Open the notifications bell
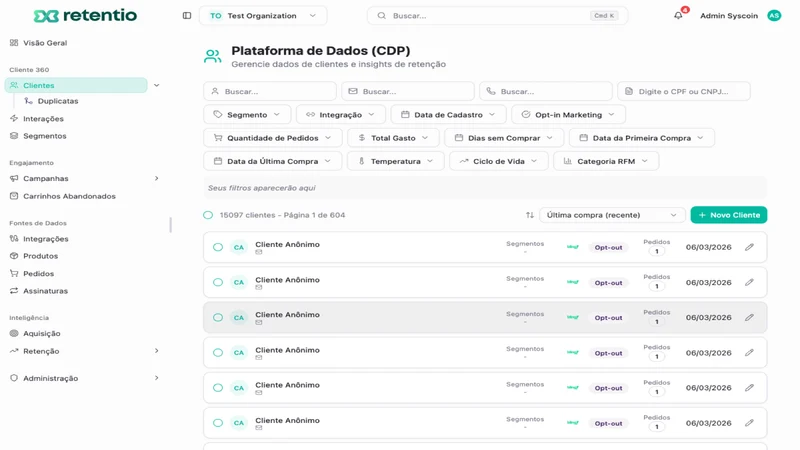Viewport: 800px width, 450px height. pyautogui.click(x=678, y=16)
